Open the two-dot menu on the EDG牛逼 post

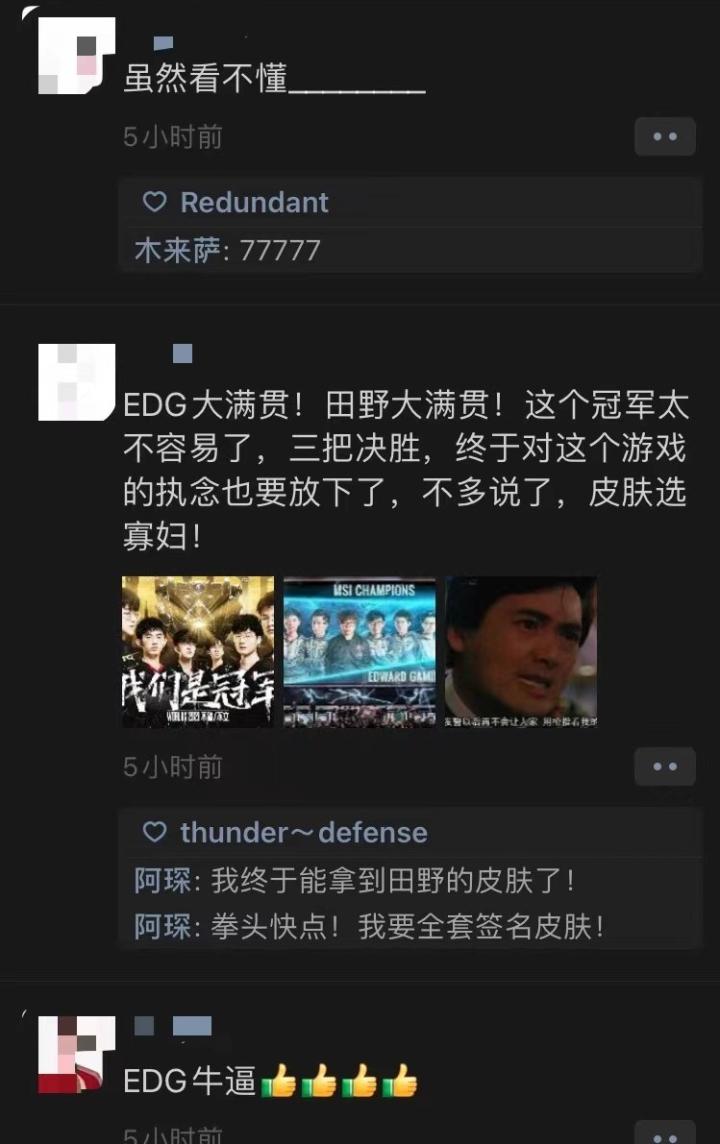(x=665, y=1133)
